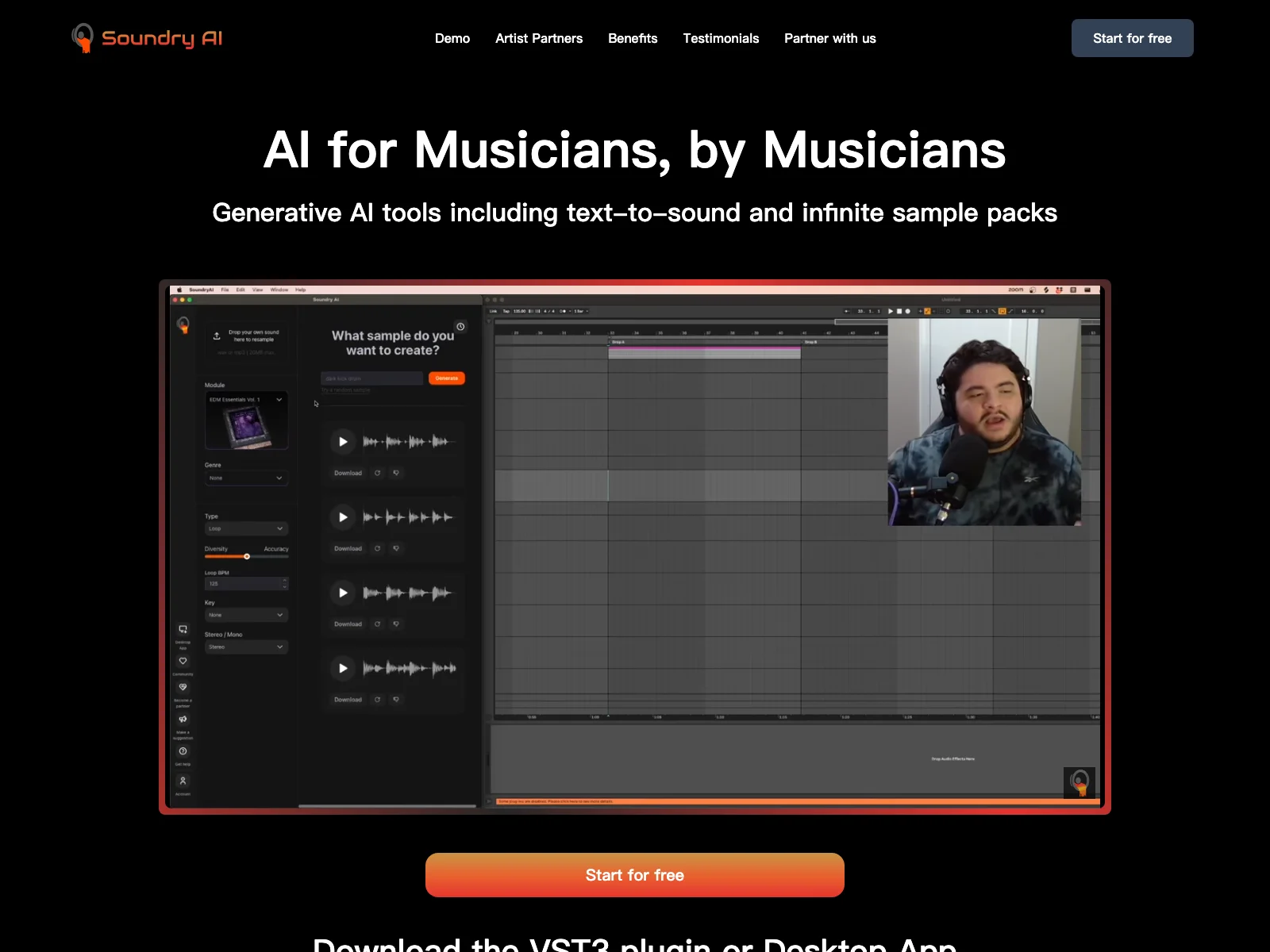Regenerate the third sample with refresh icon
Screen dimensions: 1270x952
tap(378, 624)
